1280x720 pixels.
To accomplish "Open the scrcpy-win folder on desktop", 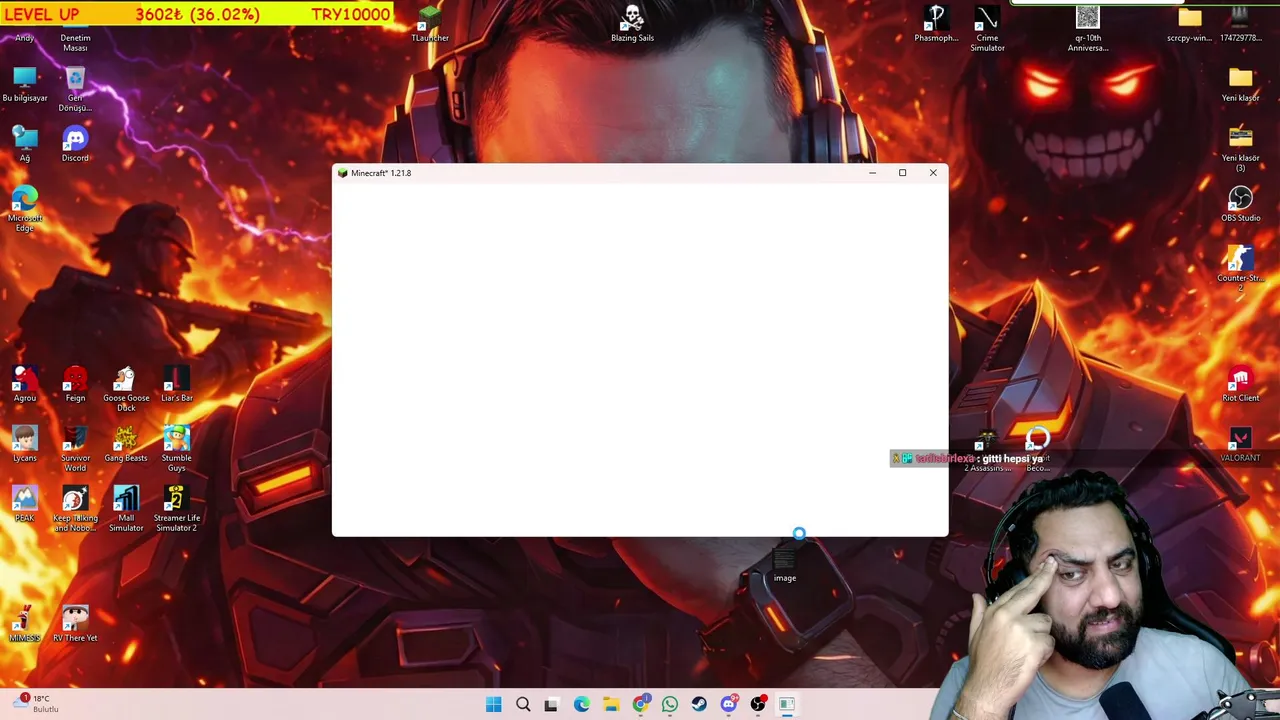I will [x=1189, y=24].
